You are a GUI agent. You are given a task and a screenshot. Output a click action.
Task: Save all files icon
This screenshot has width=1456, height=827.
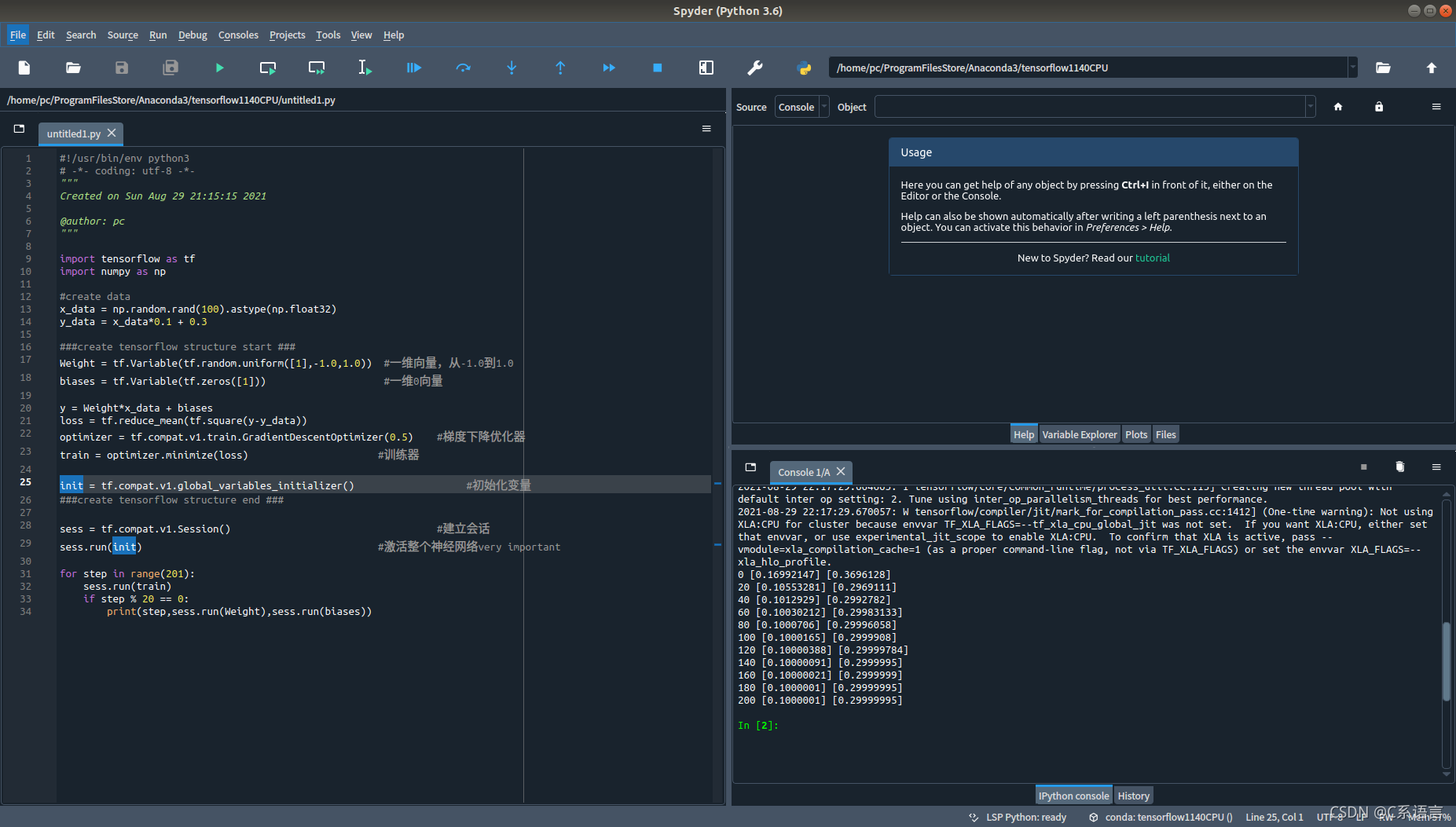click(x=171, y=68)
